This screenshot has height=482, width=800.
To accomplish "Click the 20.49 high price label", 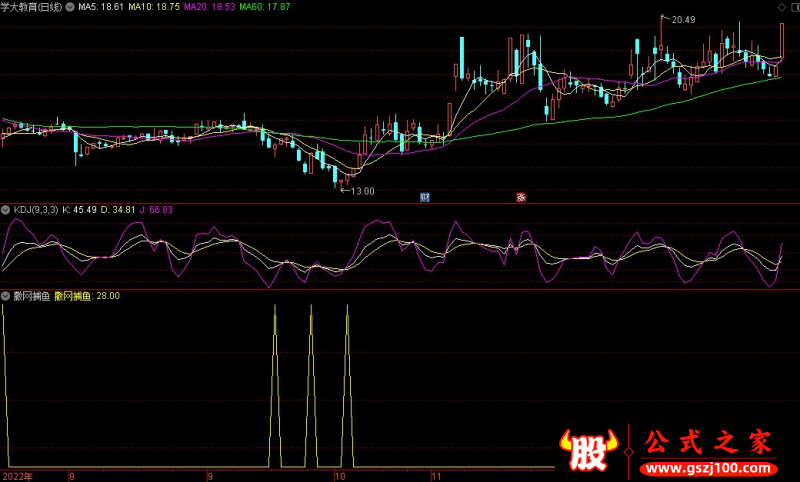I will [x=683, y=19].
